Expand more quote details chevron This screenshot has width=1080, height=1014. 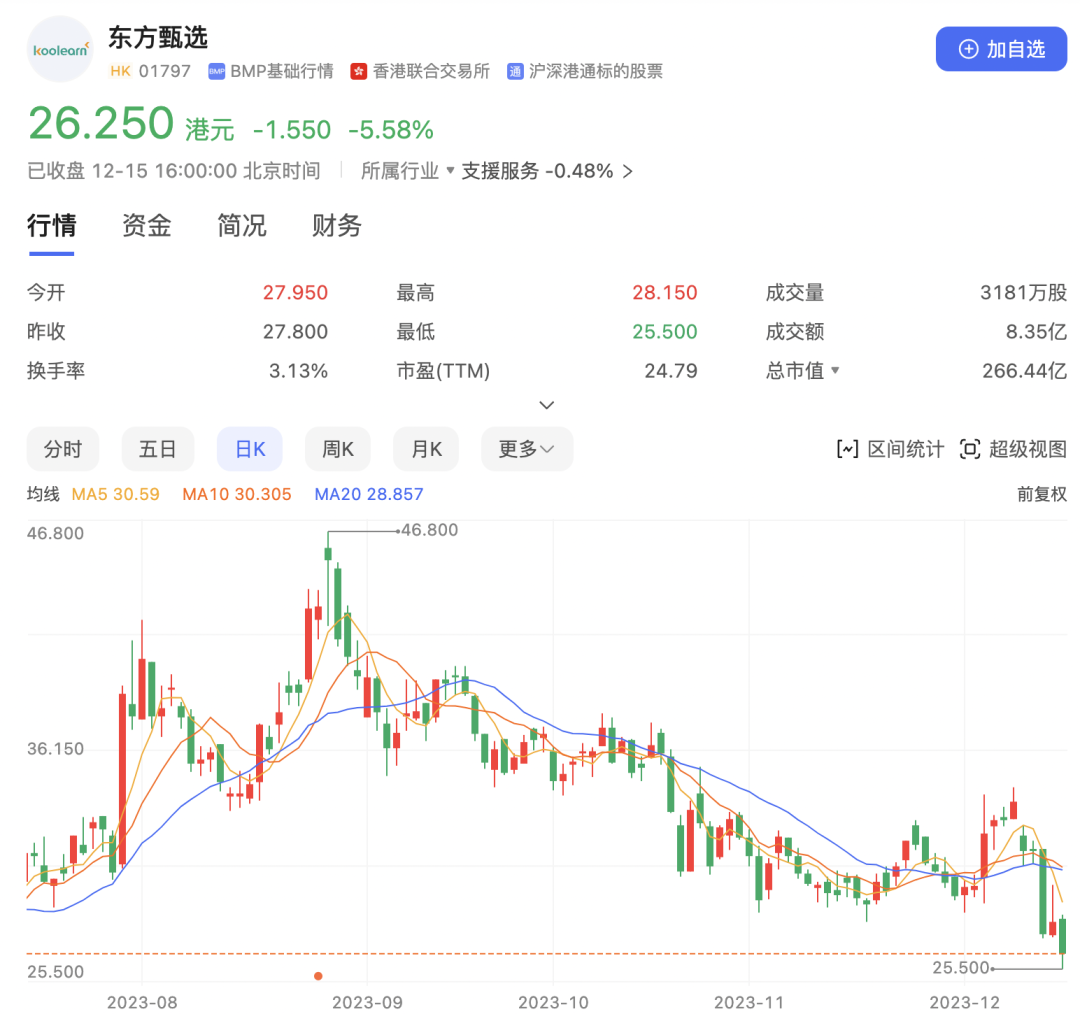pos(547,405)
